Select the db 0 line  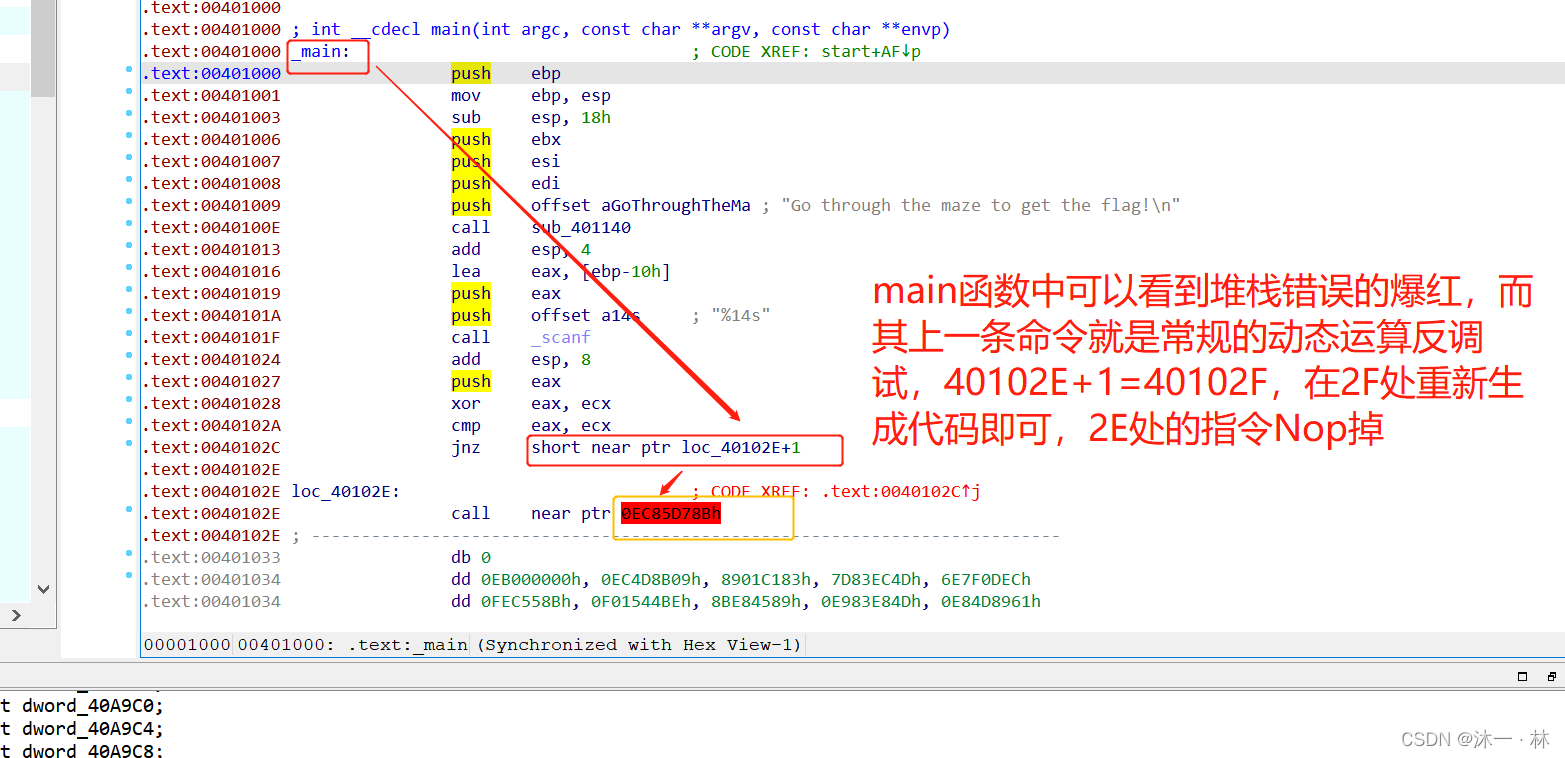click(471, 557)
